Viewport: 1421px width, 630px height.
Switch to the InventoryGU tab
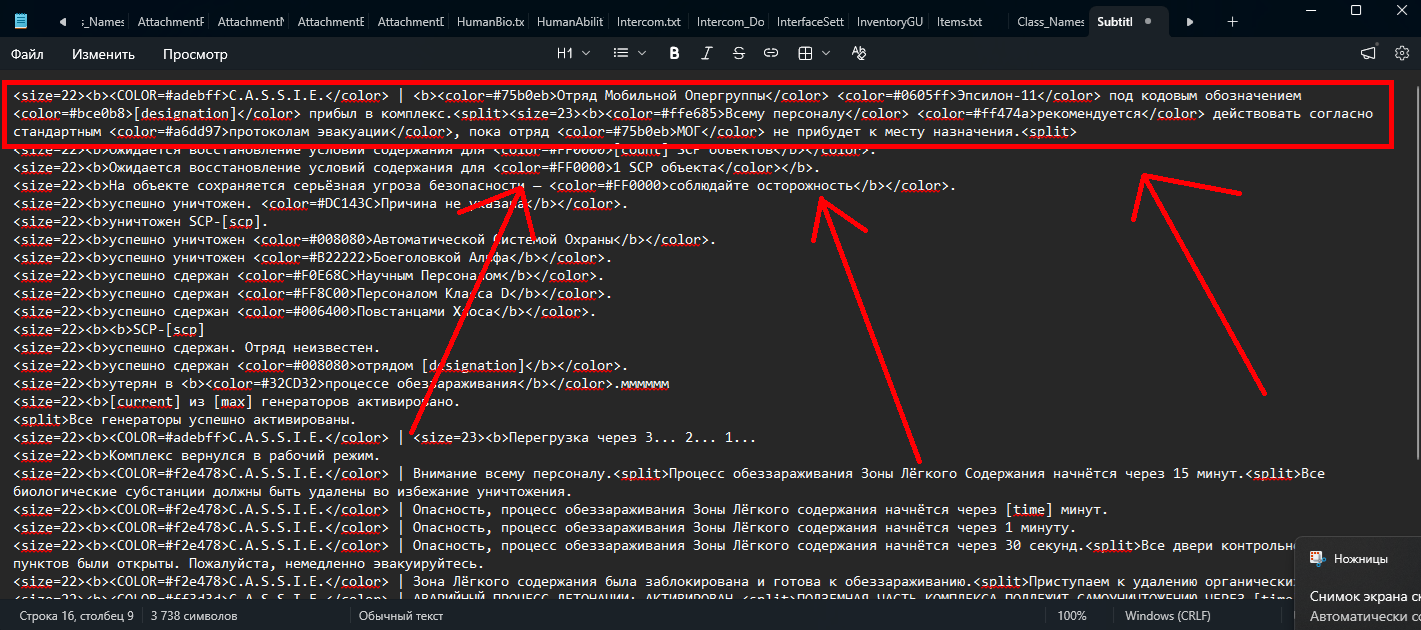pyautogui.click(x=891, y=21)
